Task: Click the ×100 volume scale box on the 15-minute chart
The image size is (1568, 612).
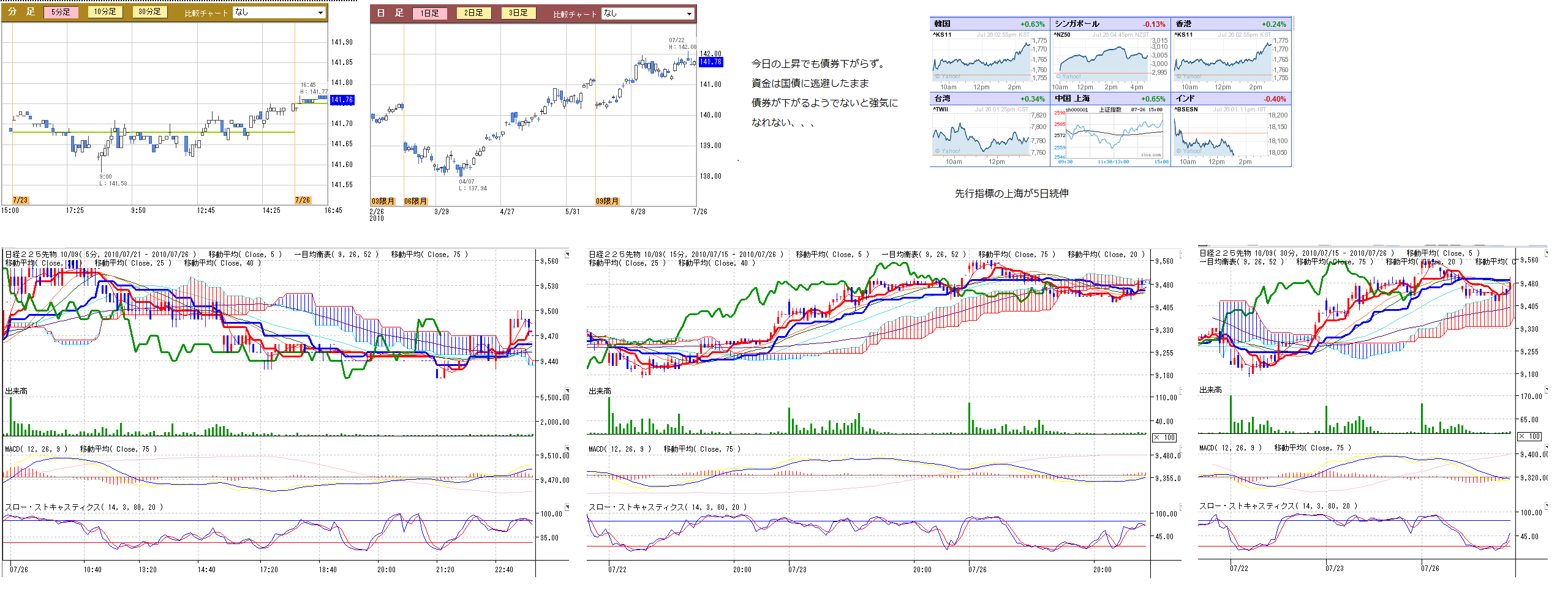Action: click(1164, 438)
